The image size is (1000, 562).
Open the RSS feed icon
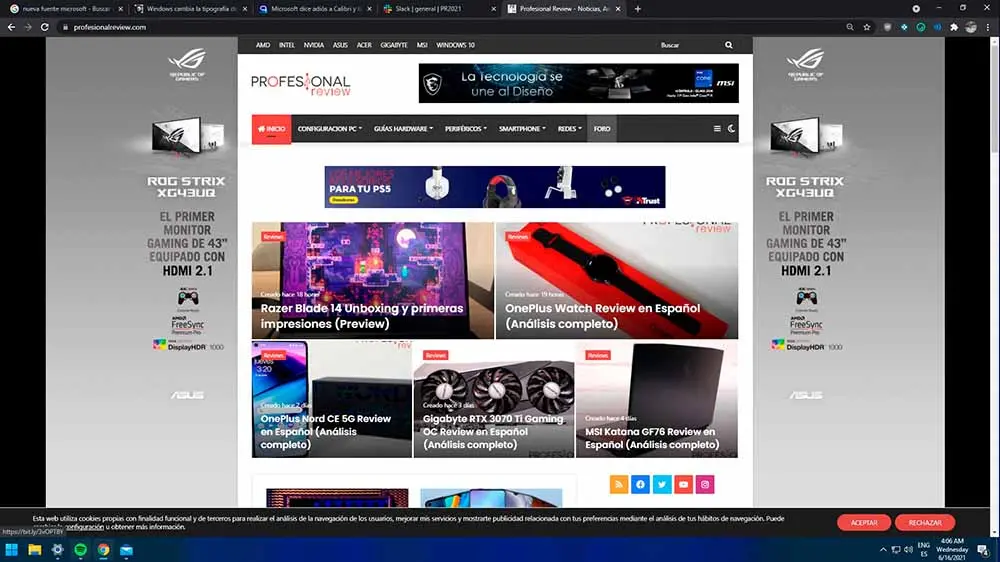(619, 484)
